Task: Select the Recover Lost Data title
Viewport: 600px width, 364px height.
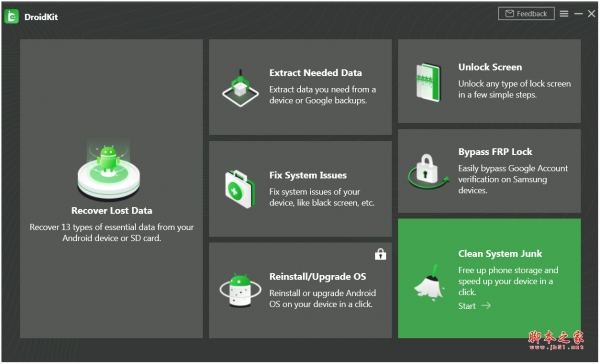Action: pos(112,211)
